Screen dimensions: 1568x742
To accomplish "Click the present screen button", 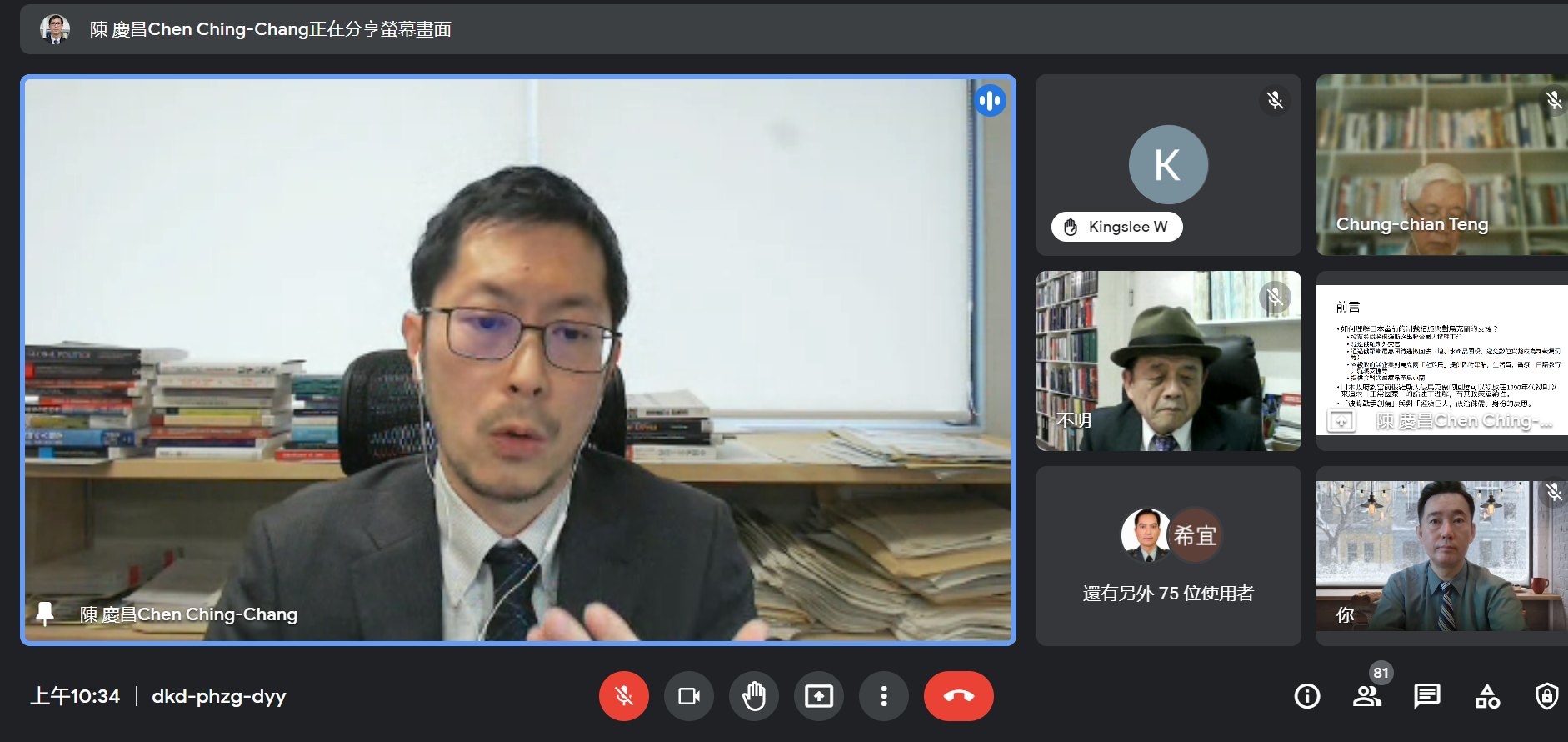I will 818,696.
